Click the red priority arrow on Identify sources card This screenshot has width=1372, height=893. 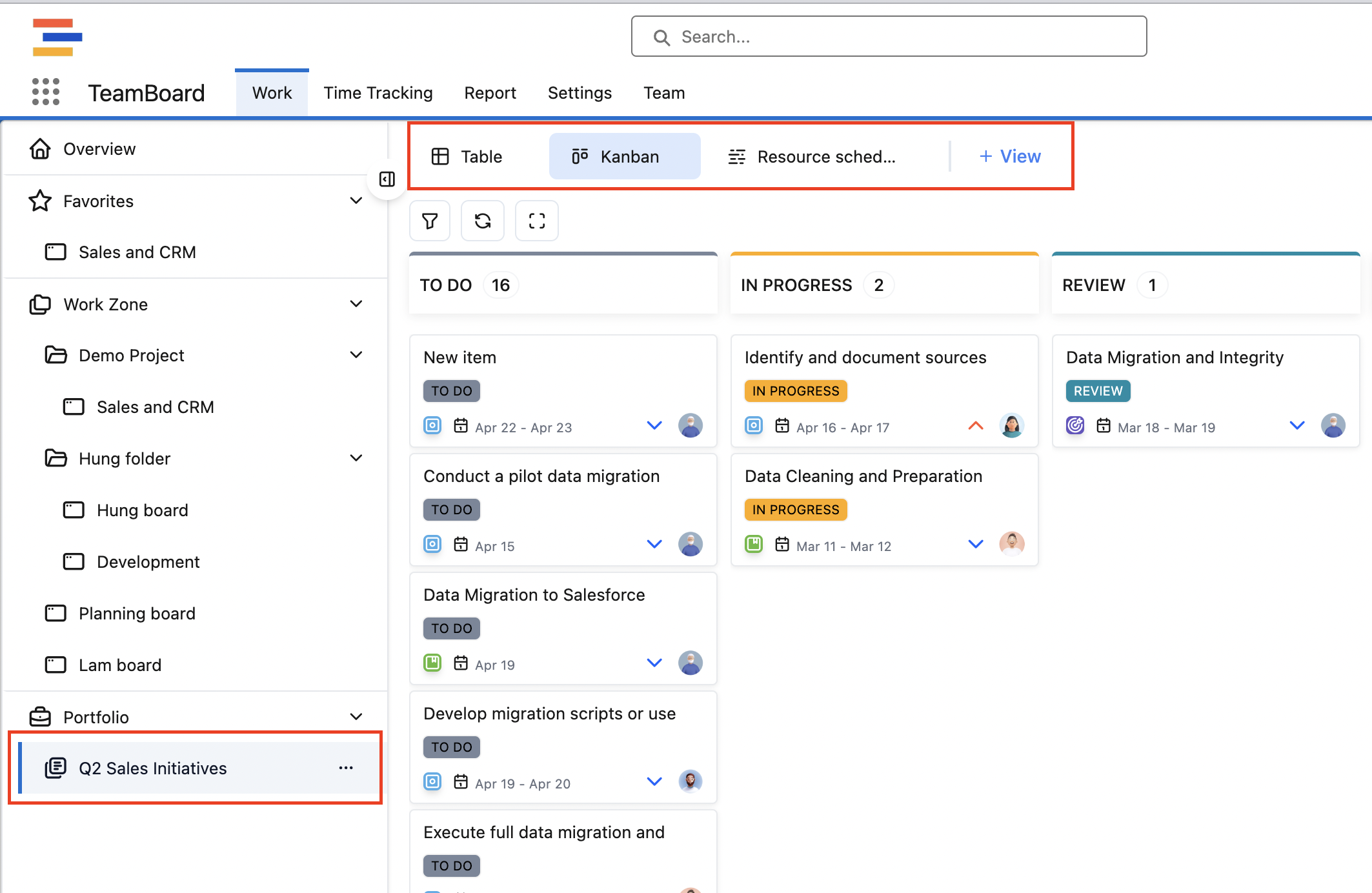coord(976,426)
